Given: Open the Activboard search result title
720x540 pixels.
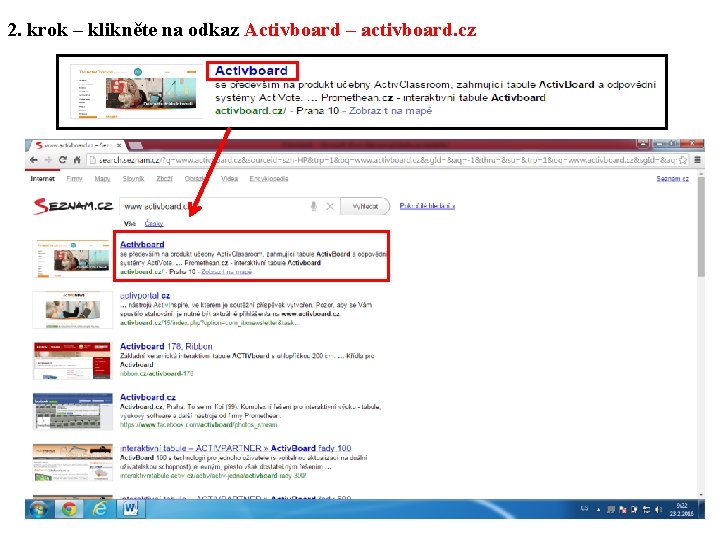Looking at the screenshot, I should click(142, 244).
